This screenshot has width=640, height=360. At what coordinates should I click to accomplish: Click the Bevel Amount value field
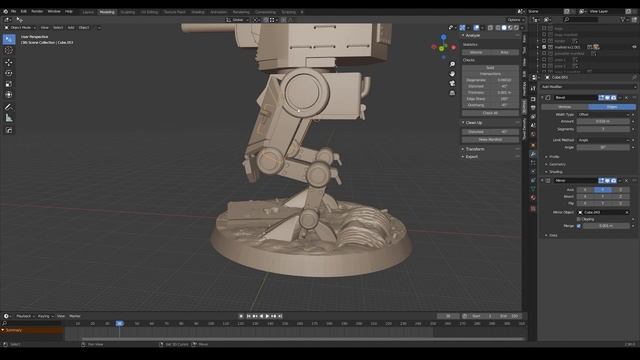pyautogui.click(x=603, y=121)
